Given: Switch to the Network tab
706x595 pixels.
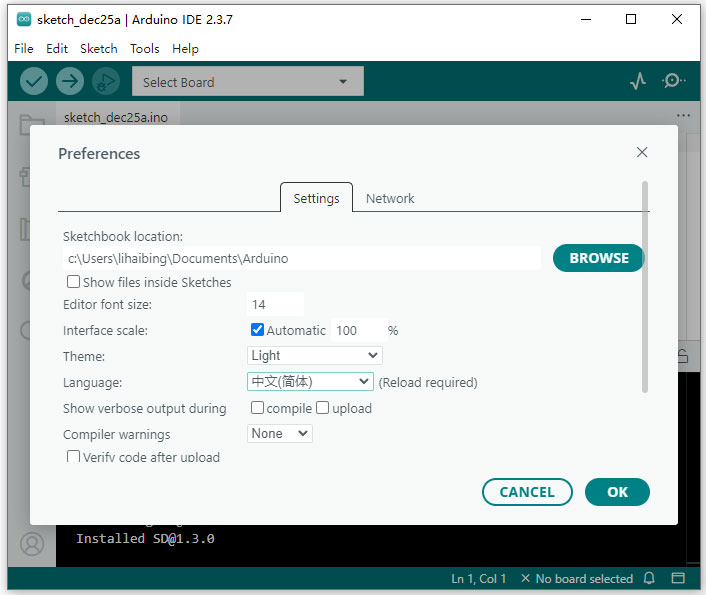Looking at the screenshot, I should [390, 198].
